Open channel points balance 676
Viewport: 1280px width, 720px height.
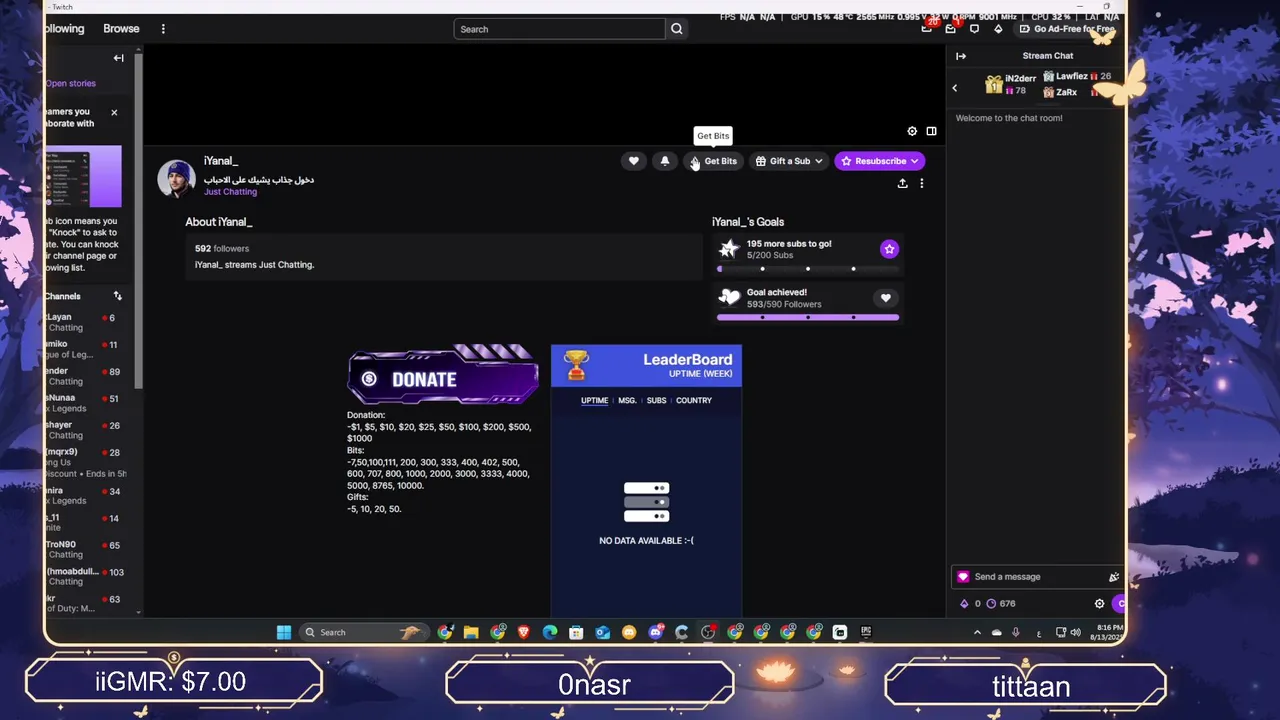pos(1000,604)
